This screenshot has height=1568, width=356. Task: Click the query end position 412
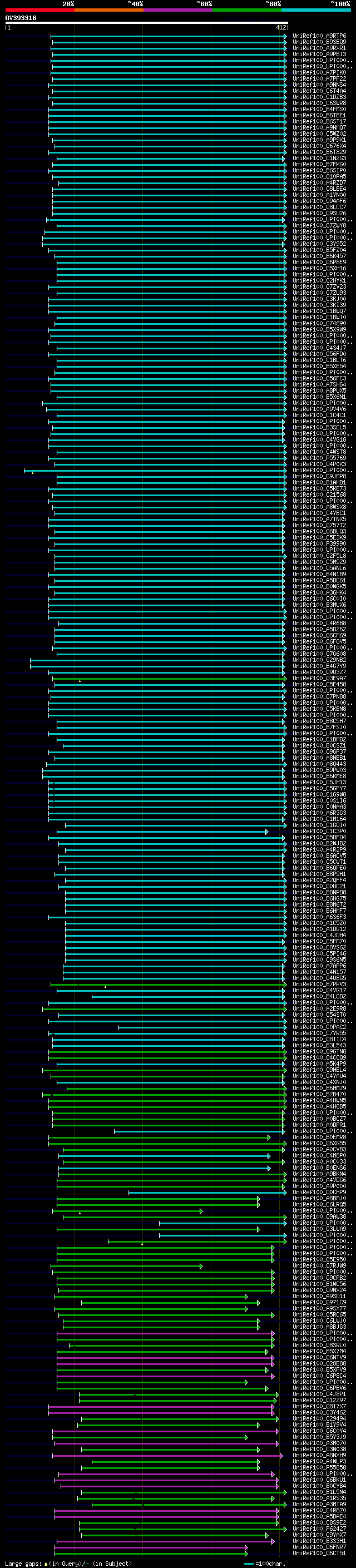(280, 27)
